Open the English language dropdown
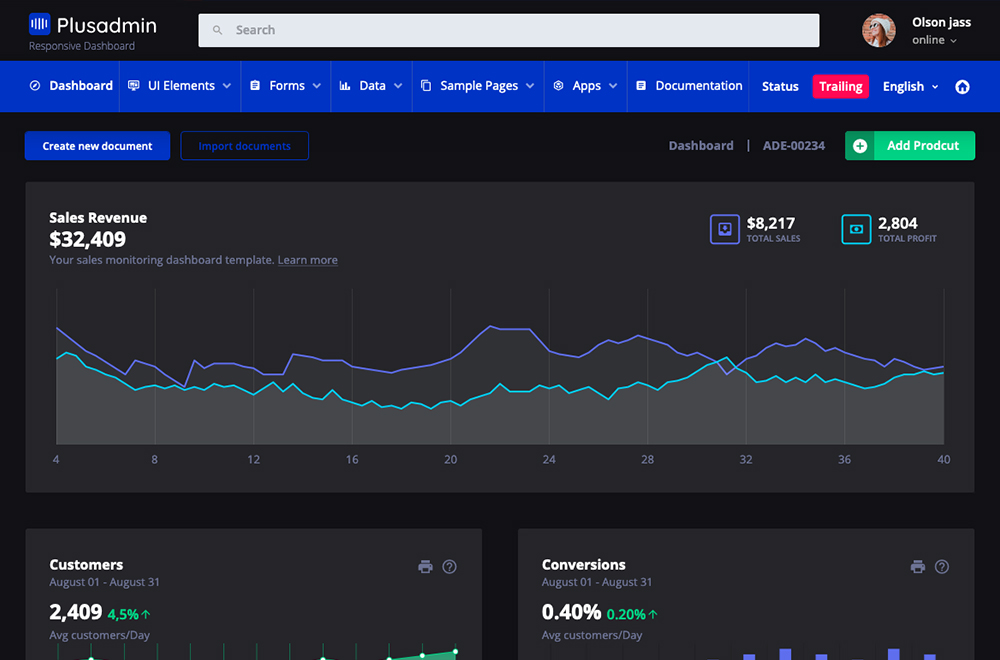Image resolution: width=1000 pixels, height=660 pixels. tap(910, 87)
